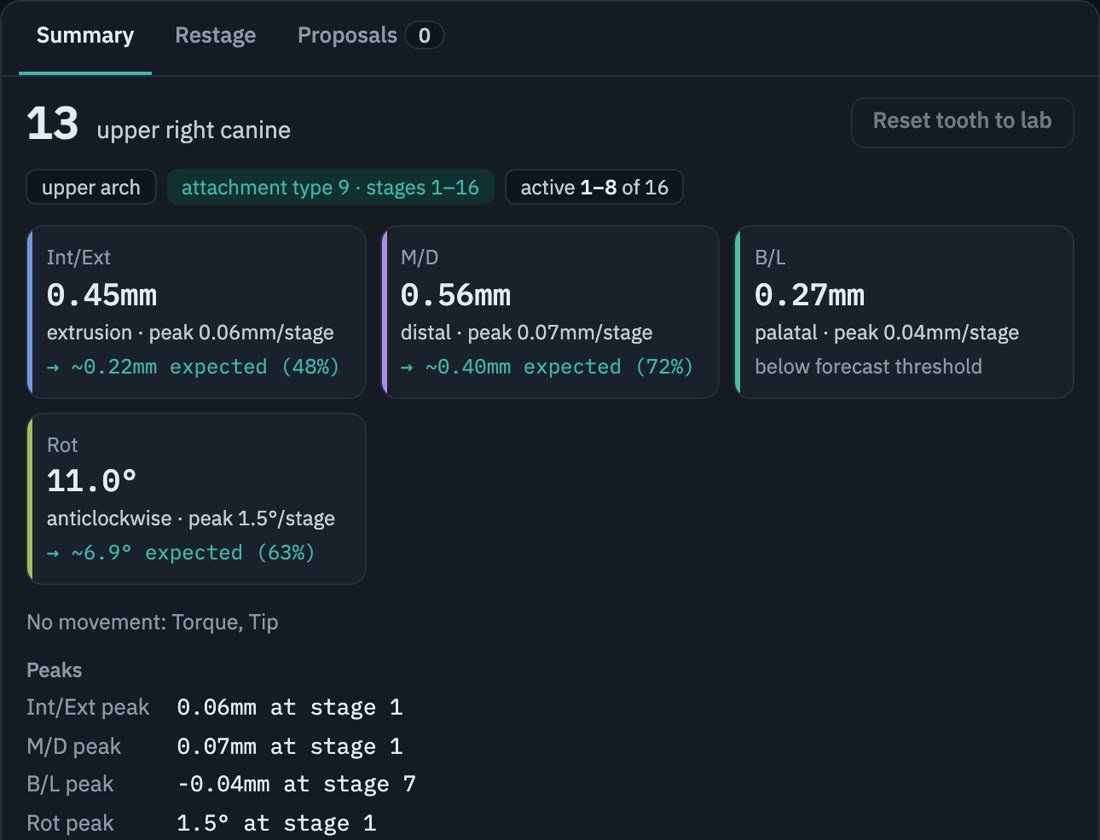This screenshot has height=840, width=1100.
Task: Click palatal peak 0.04mm/stage text
Action: (x=887, y=333)
